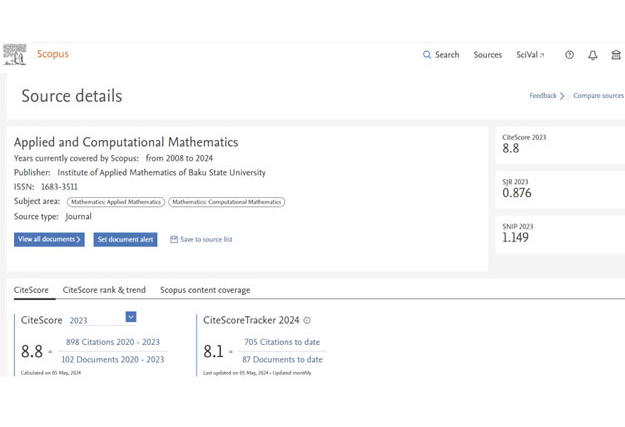Expand the CiteScore year dropdown arrow
The width and height of the screenshot is (625, 427).
pos(131,317)
